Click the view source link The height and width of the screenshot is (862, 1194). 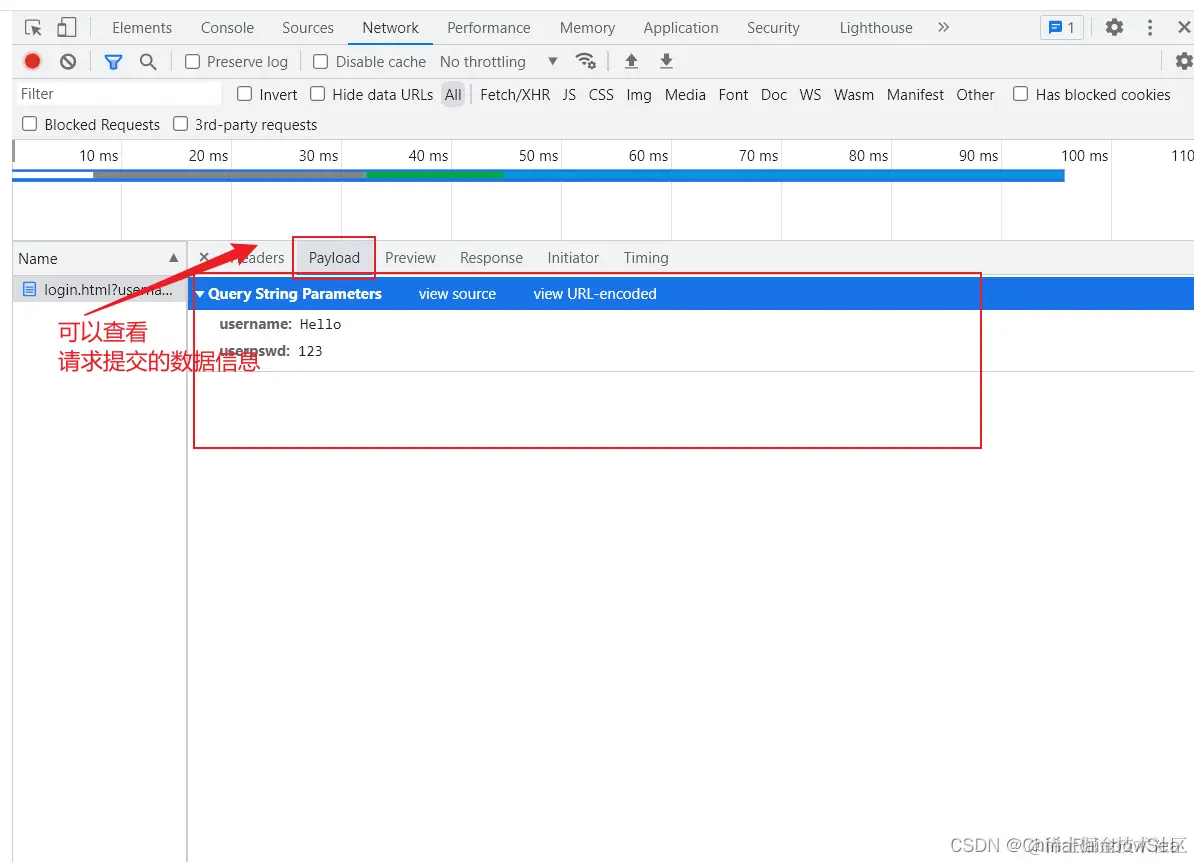(x=457, y=294)
